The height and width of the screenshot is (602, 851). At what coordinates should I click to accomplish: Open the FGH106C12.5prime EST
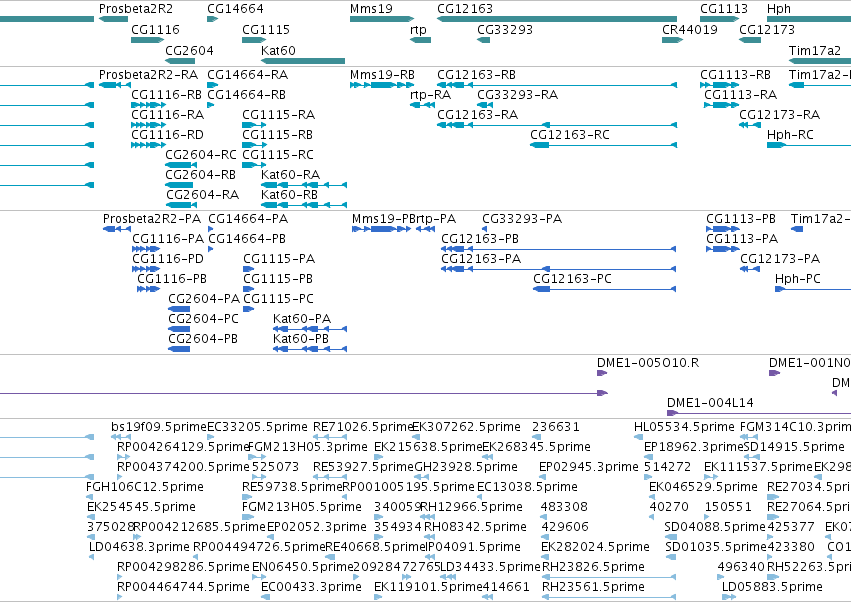[x=90, y=497]
